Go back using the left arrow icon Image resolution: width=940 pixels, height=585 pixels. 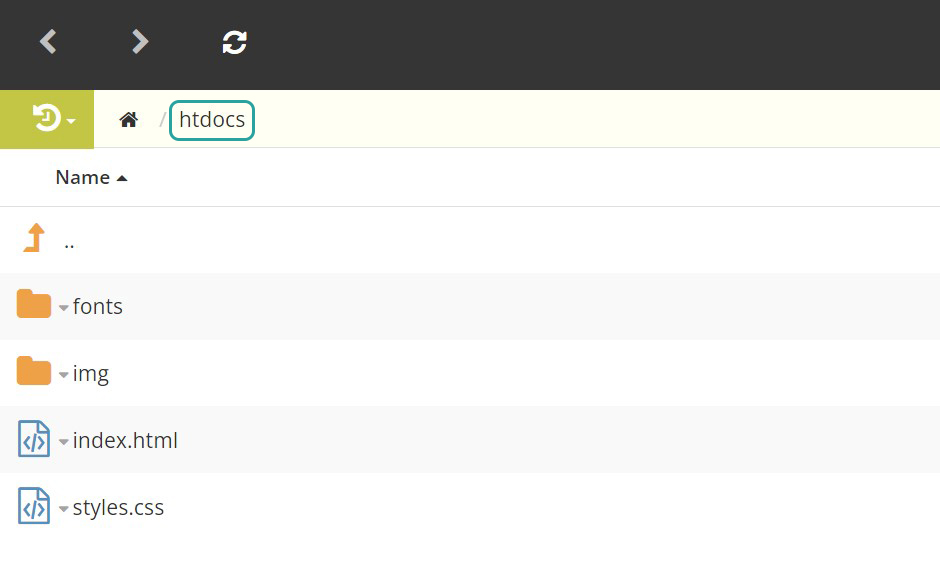coord(48,42)
